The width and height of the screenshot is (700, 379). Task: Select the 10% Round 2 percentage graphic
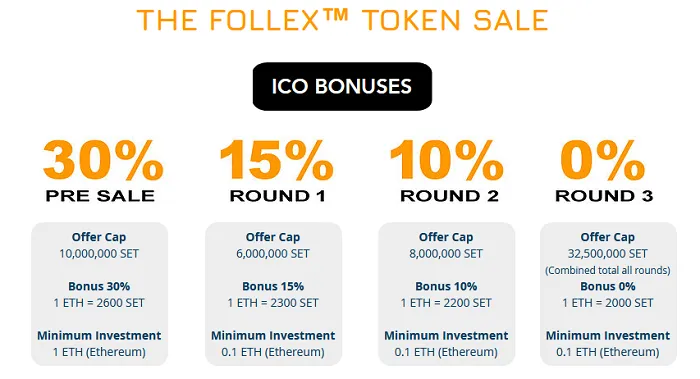(447, 160)
